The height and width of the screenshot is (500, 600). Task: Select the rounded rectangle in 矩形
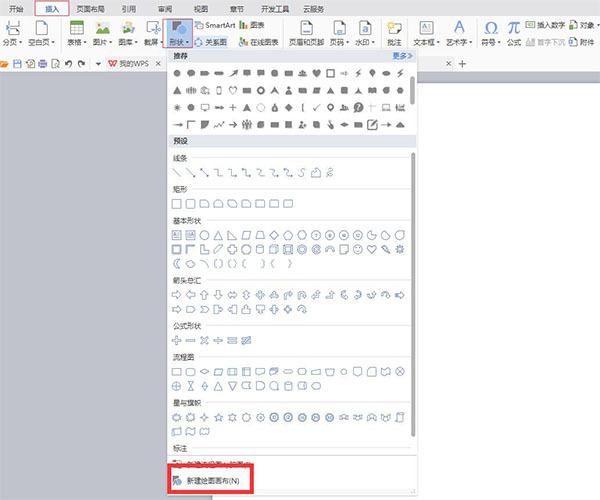190,204
